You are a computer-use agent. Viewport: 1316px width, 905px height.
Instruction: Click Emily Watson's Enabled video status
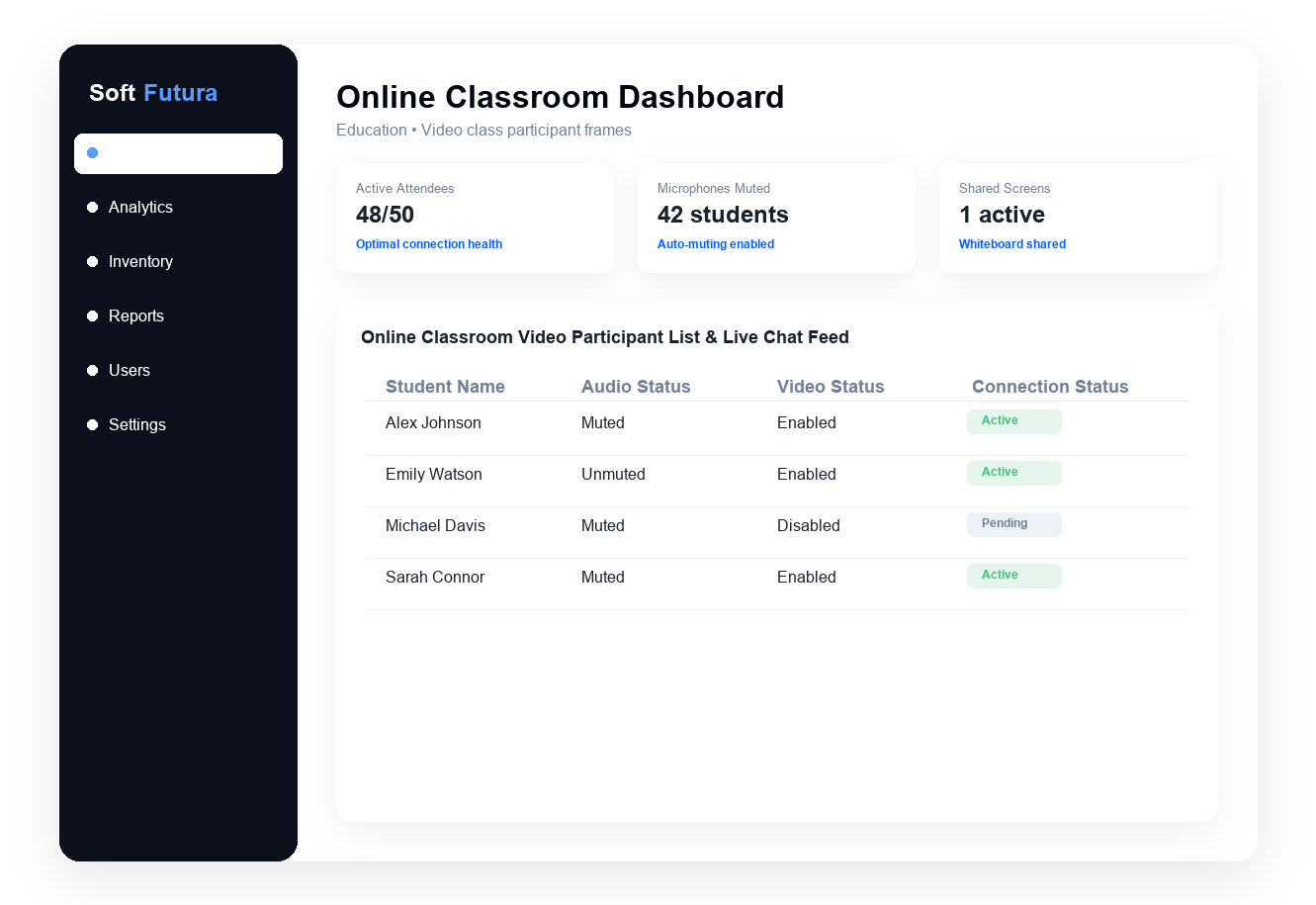click(807, 474)
